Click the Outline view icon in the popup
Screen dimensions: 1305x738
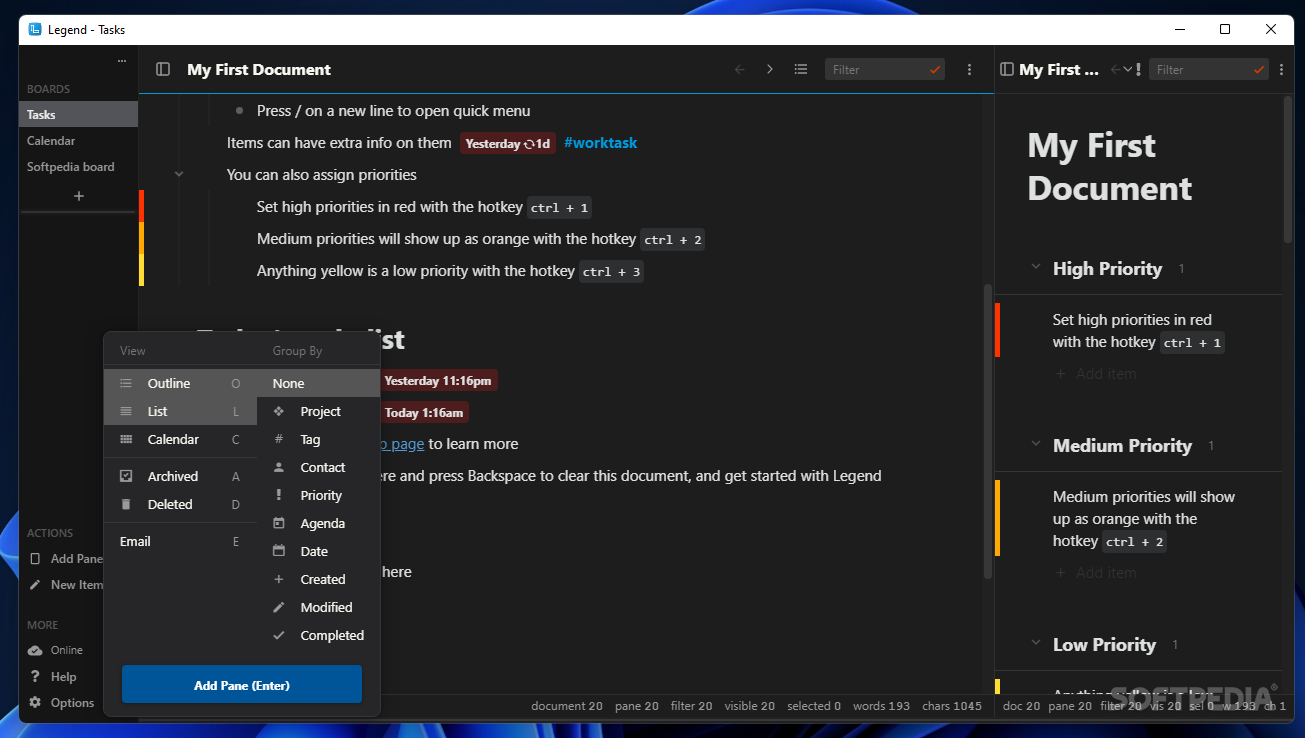coord(126,383)
